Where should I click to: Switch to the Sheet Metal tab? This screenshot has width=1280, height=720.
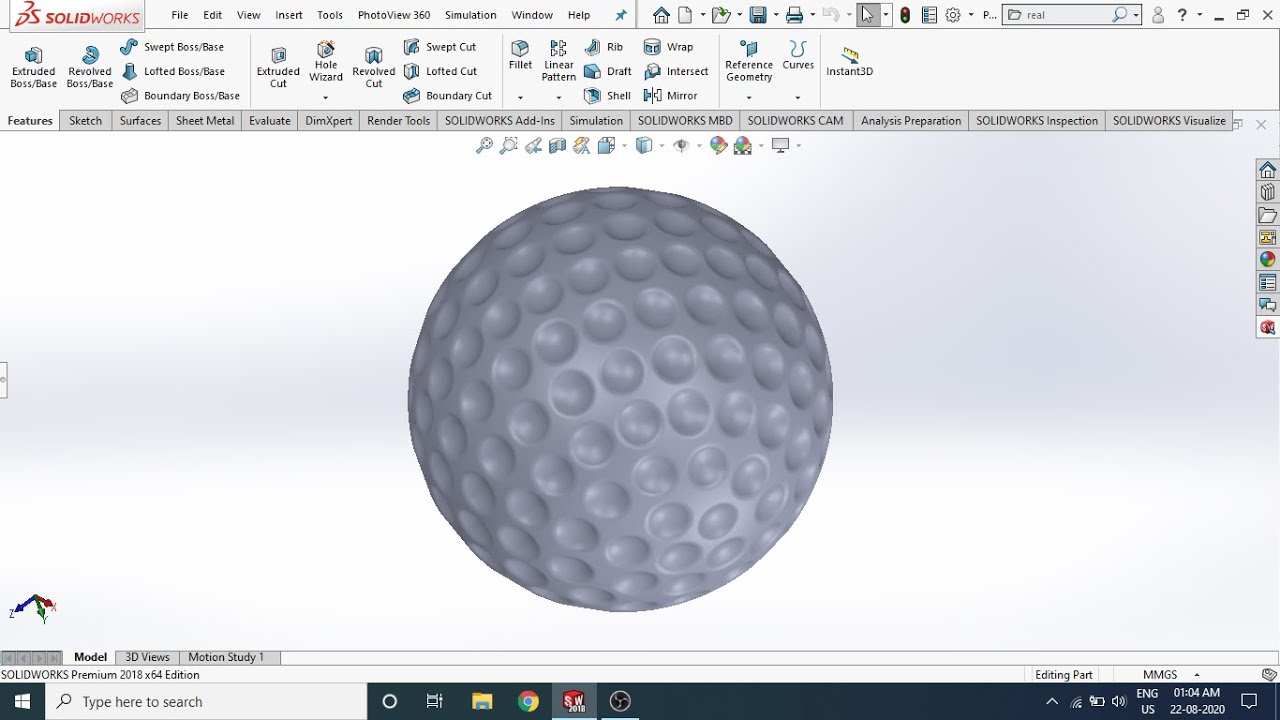pyautogui.click(x=205, y=121)
